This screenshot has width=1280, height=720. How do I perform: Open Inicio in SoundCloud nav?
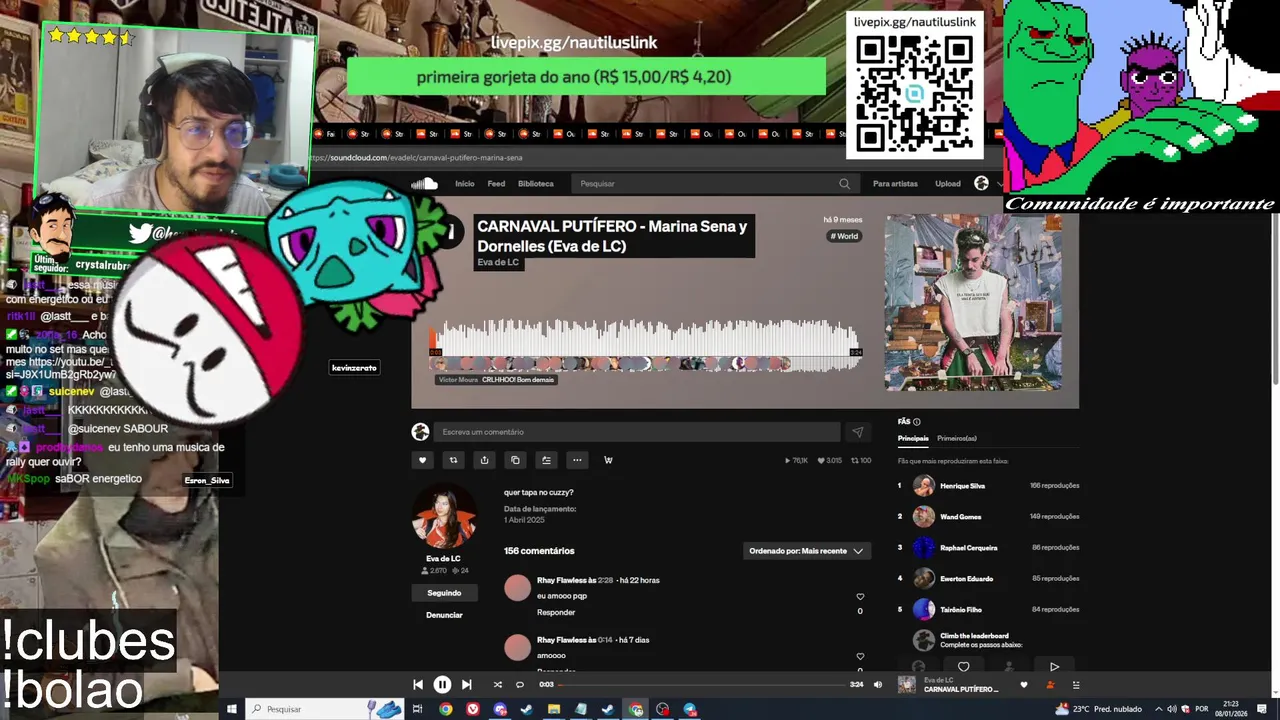(x=465, y=183)
